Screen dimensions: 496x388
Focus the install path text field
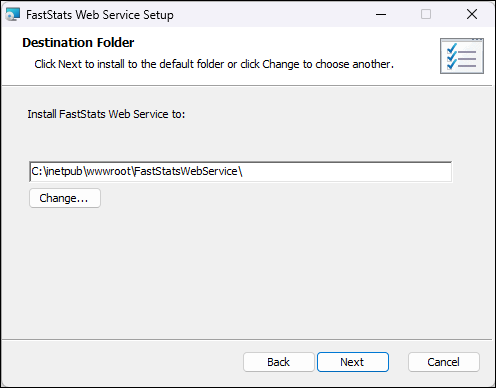(241, 171)
